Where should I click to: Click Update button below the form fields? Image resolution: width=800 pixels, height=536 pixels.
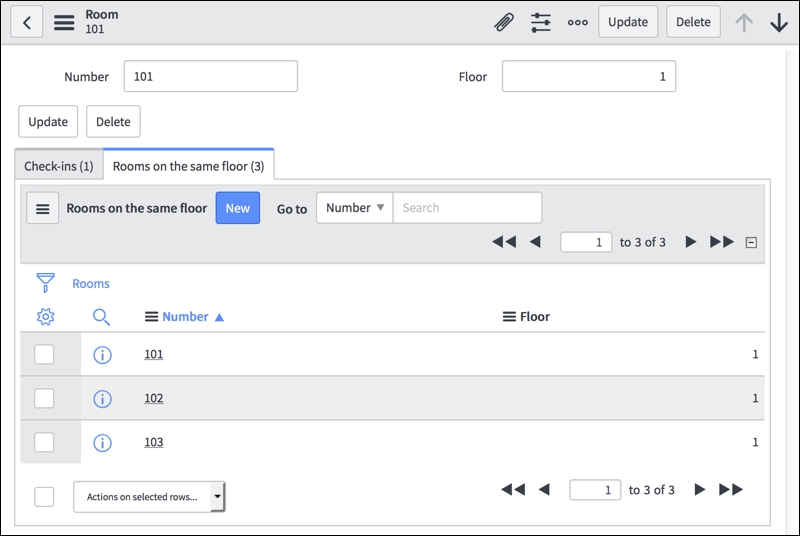coord(48,121)
